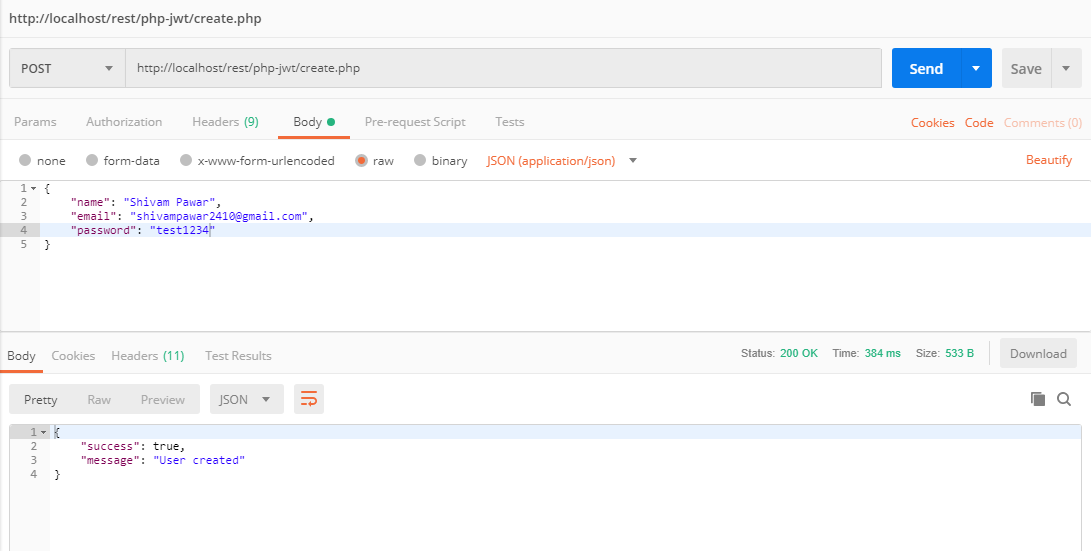
Task: Open the response JSON format dropdown
Action: 247,399
